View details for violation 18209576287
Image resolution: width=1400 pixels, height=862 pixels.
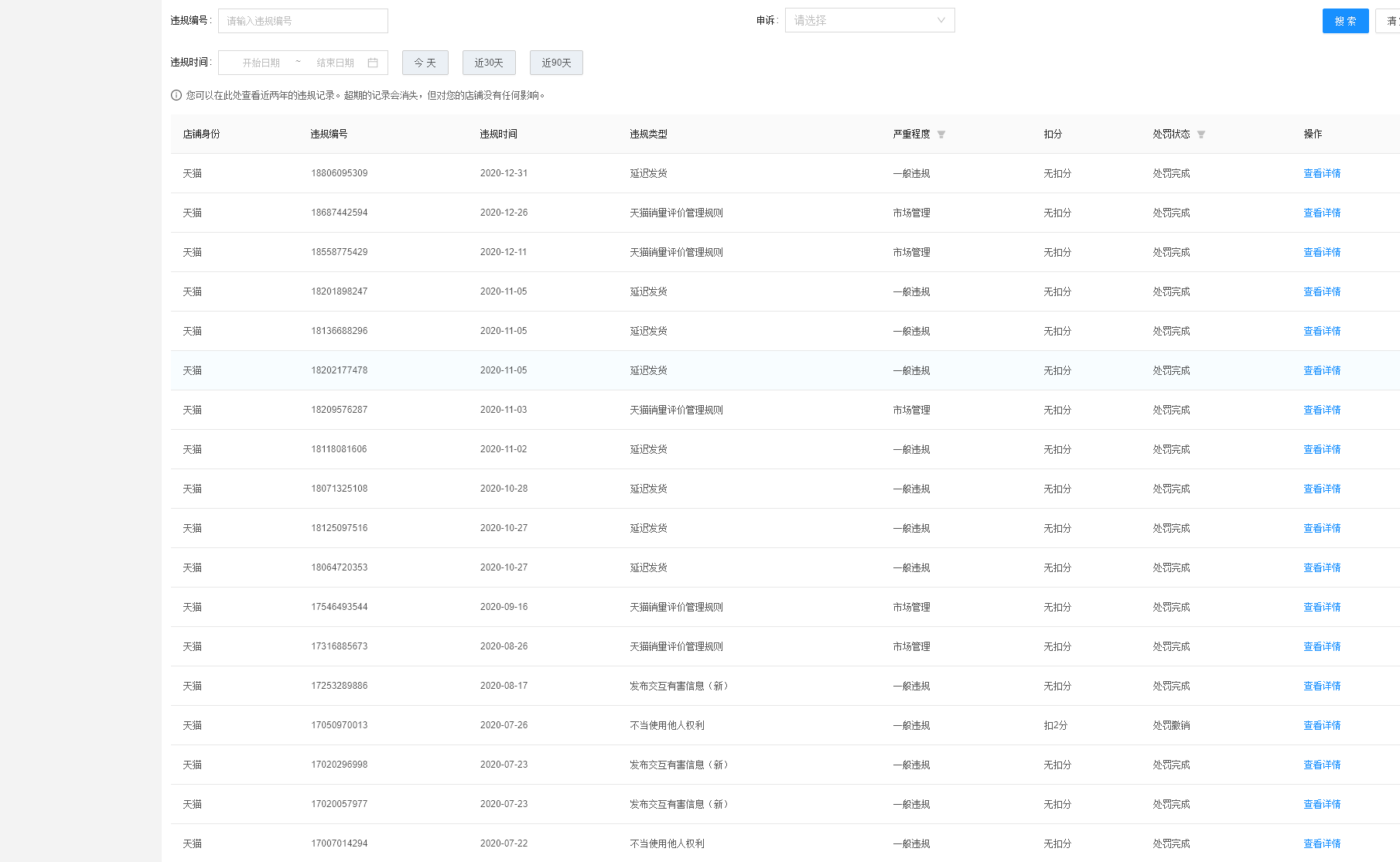[x=1322, y=410]
